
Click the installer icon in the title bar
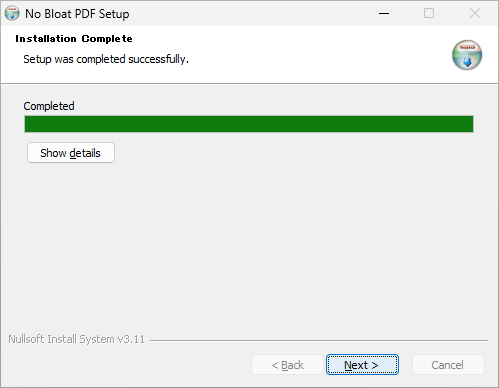click(x=12, y=13)
